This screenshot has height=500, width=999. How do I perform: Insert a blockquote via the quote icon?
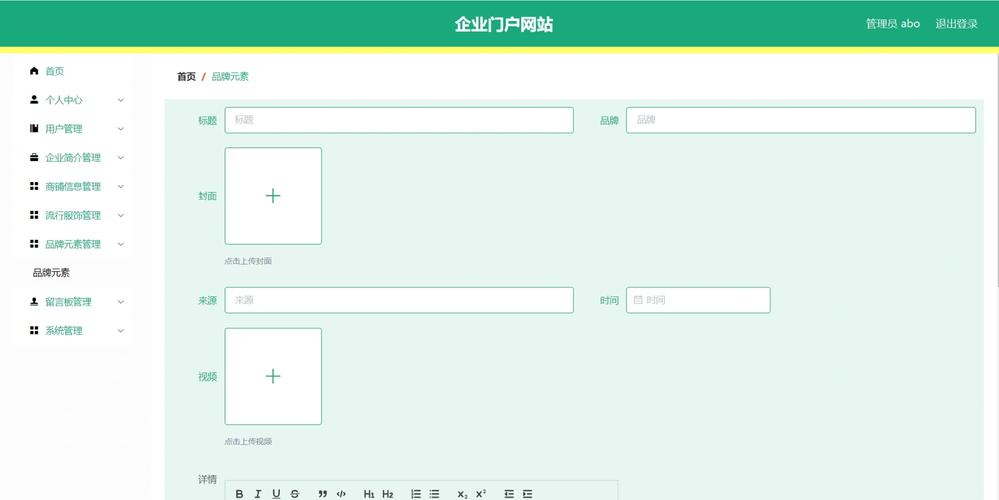[x=322, y=494]
